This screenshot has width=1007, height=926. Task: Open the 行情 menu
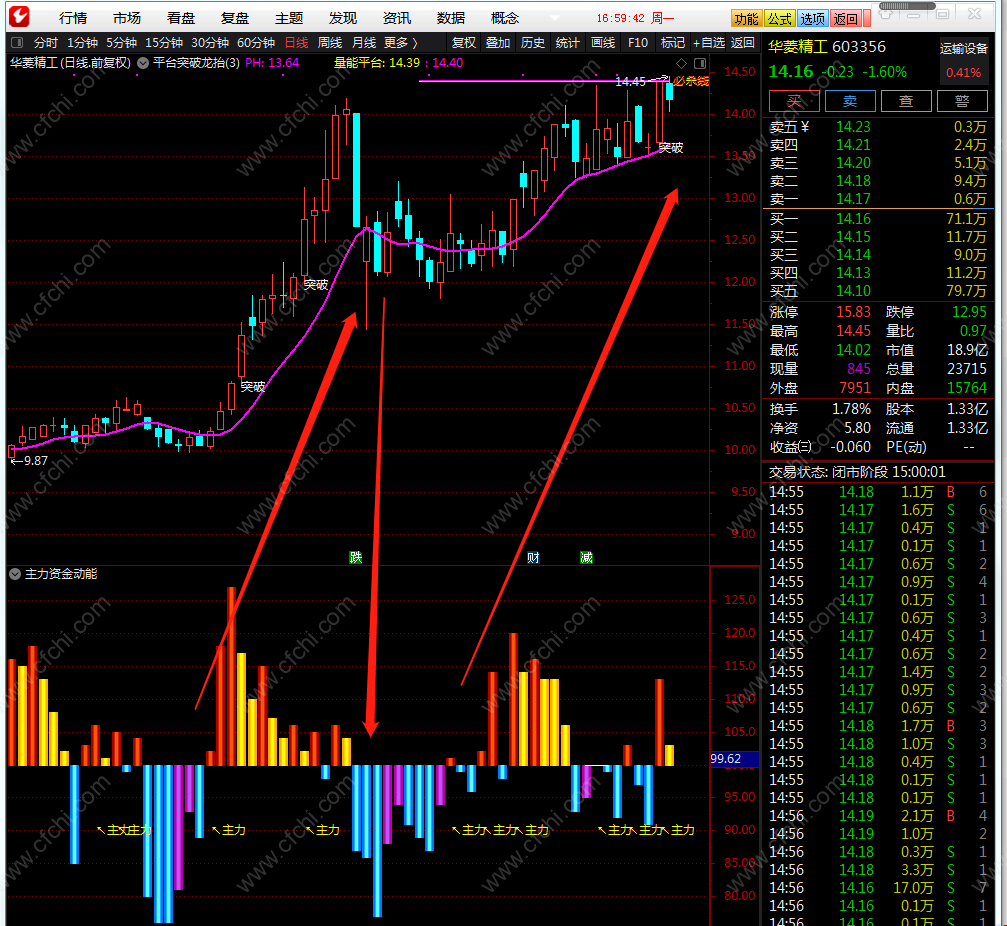73,18
